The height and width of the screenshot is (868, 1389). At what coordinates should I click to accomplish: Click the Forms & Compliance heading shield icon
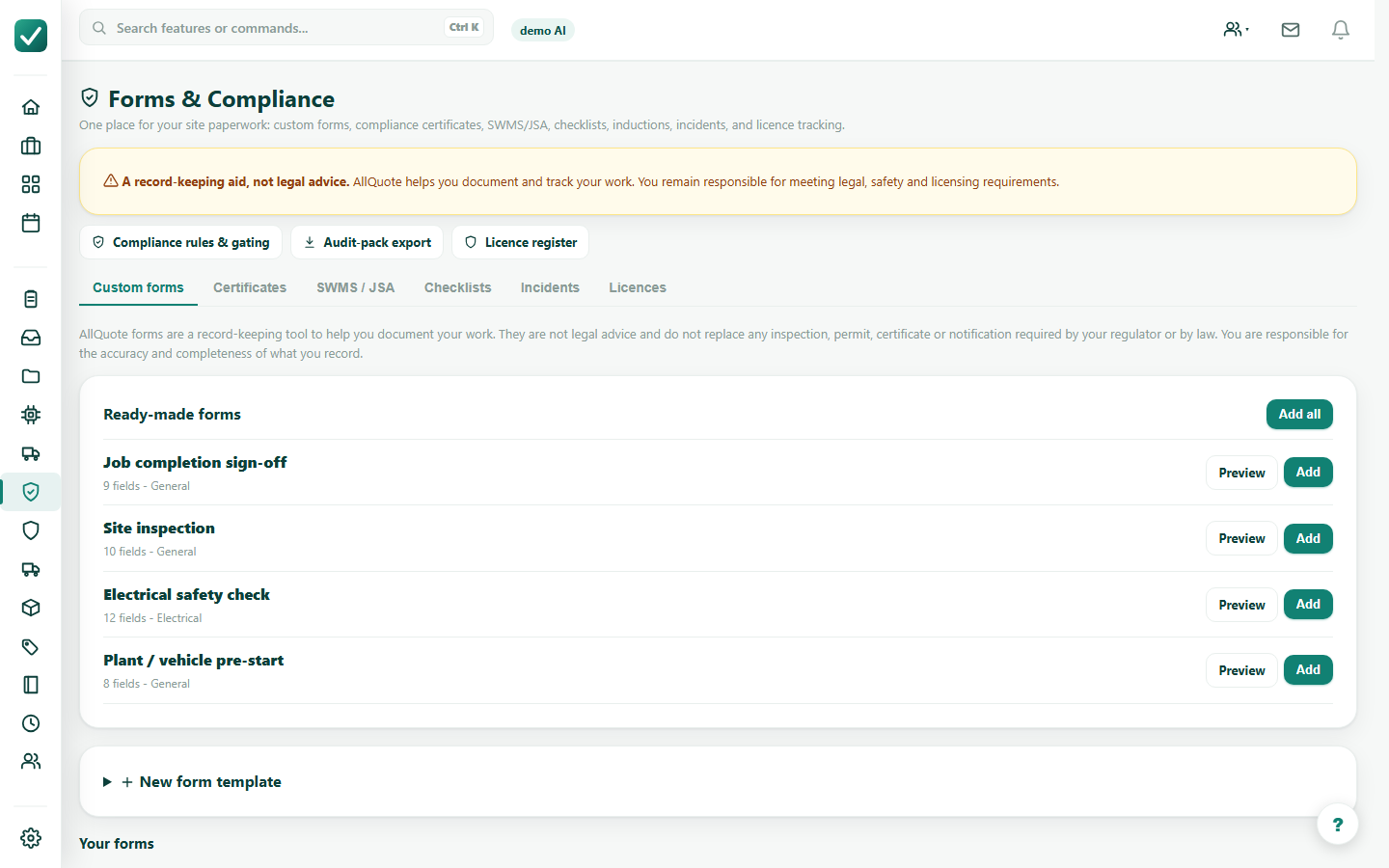pos(90,97)
